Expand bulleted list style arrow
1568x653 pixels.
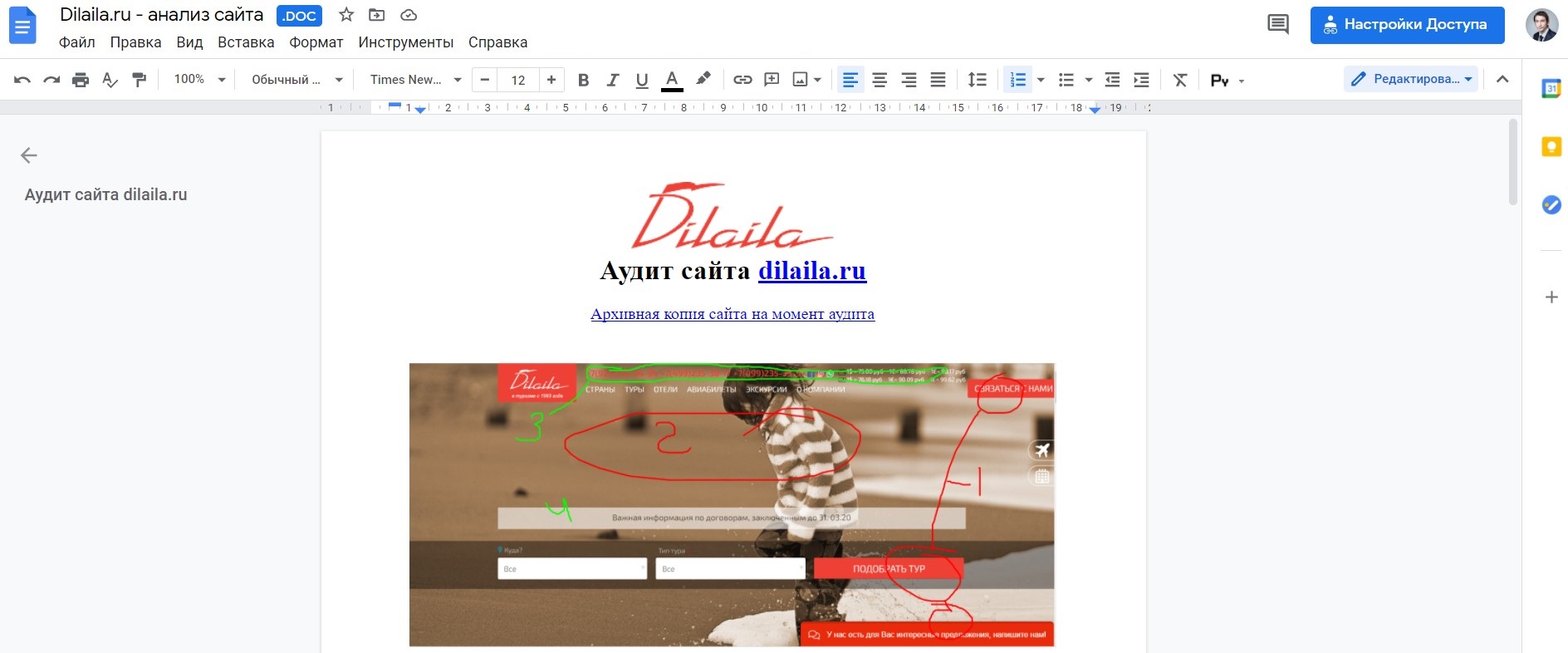[x=1089, y=81]
